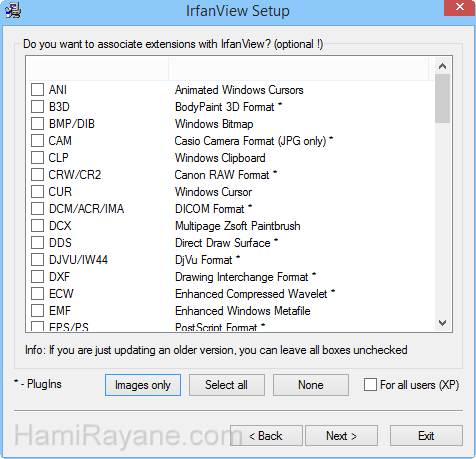The width and height of the screenshot is (476, 459).
Task: Check the DDS extension checkbox
Action: 37,243
